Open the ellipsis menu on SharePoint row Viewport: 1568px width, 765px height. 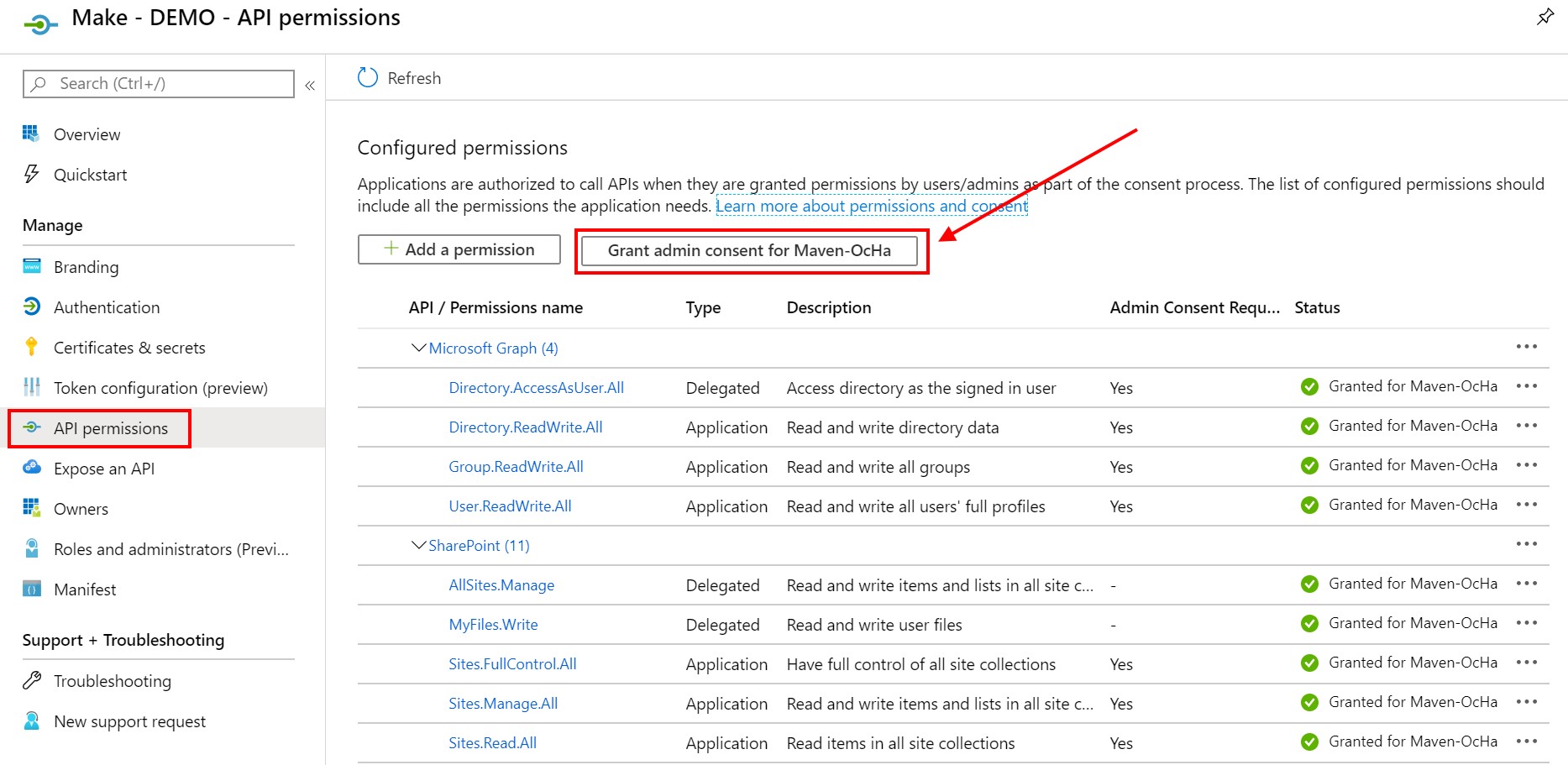1526,544
